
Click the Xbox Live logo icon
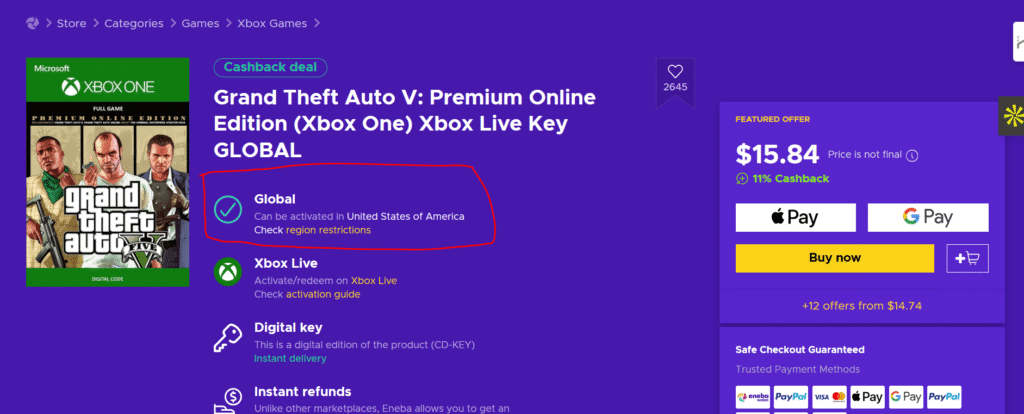(x=229, y=272)
